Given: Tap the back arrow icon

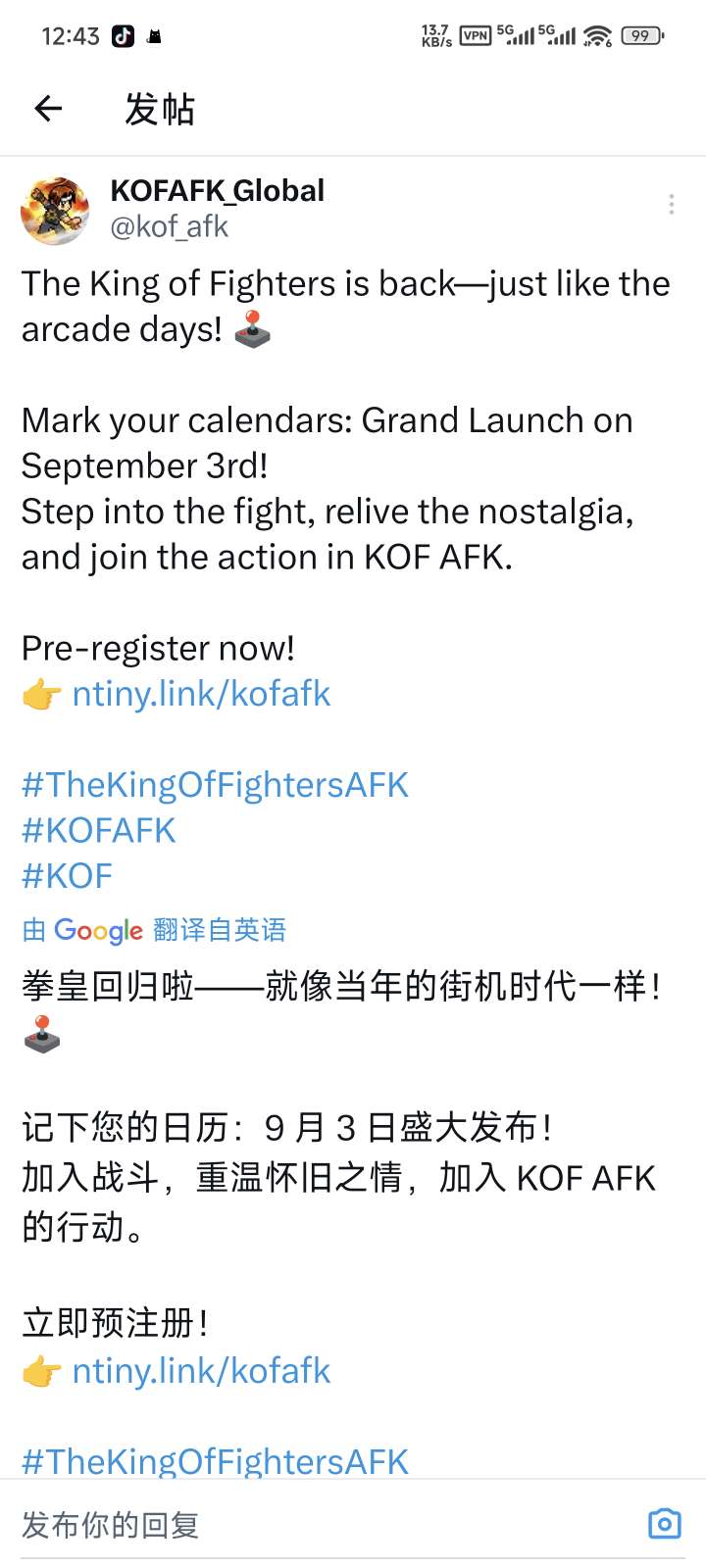Looking at the screenshot, I should coord(48,109).
